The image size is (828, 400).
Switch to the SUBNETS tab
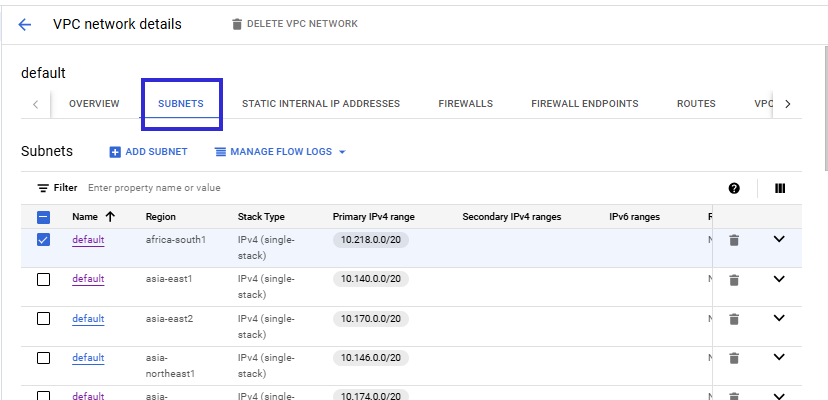click(x=181, y=104)
